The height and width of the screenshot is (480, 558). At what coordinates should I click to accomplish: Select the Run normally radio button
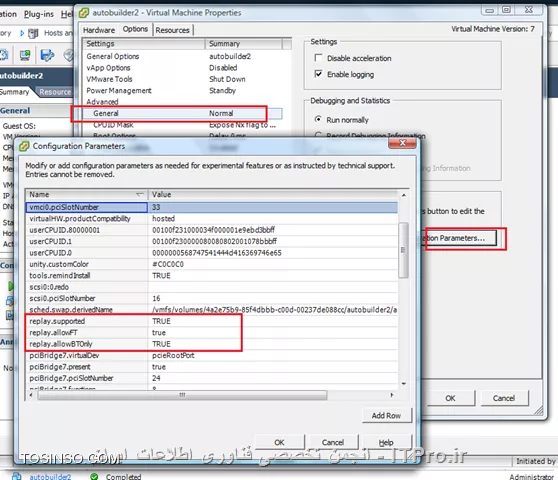point(318,119)
